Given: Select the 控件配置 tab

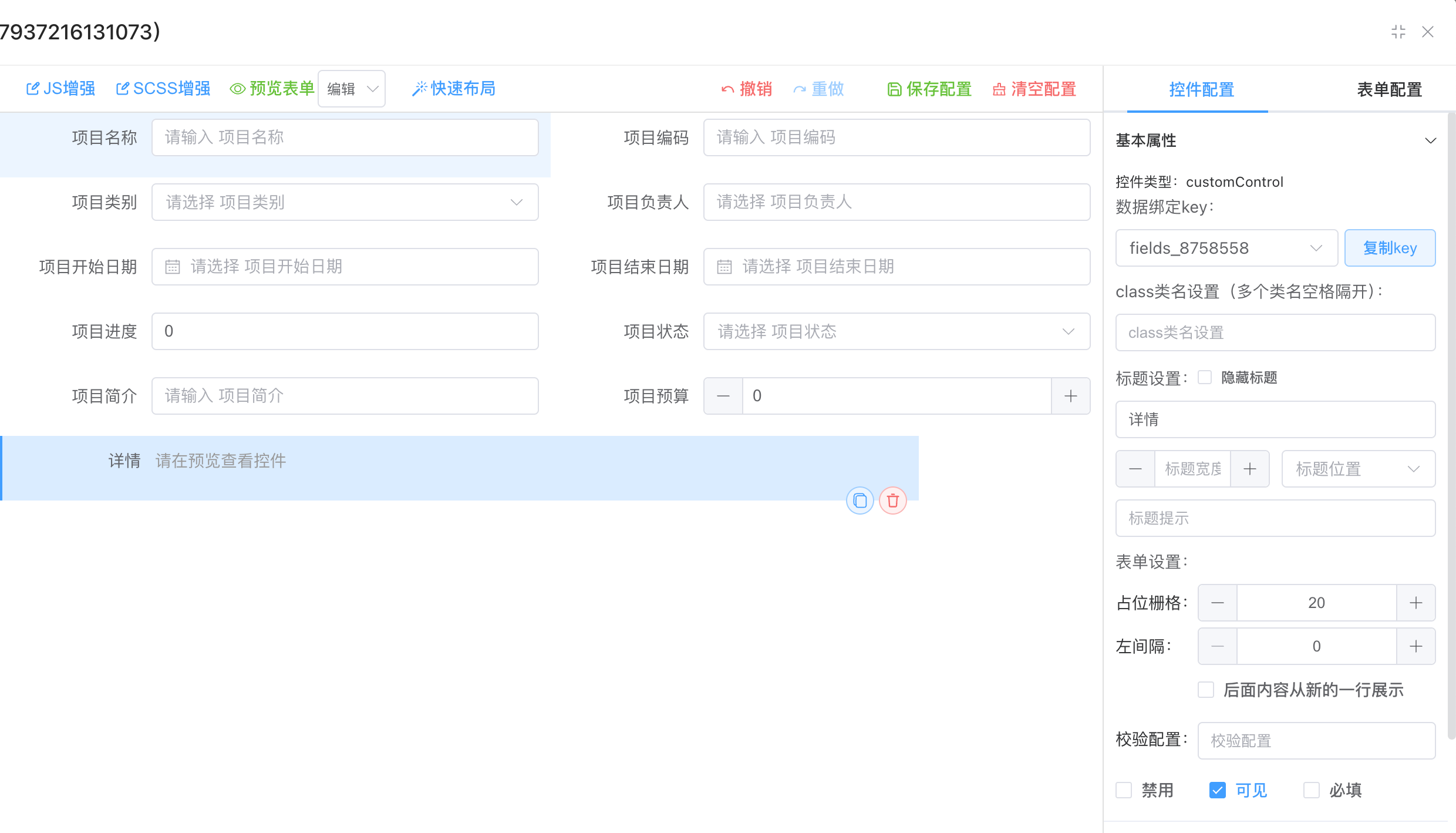Looking at the screenshot, I should click(x=1201, y=89).
